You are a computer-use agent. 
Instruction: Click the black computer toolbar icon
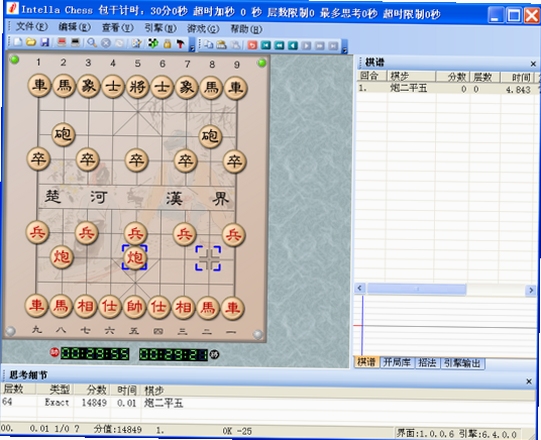coord(75,43)
